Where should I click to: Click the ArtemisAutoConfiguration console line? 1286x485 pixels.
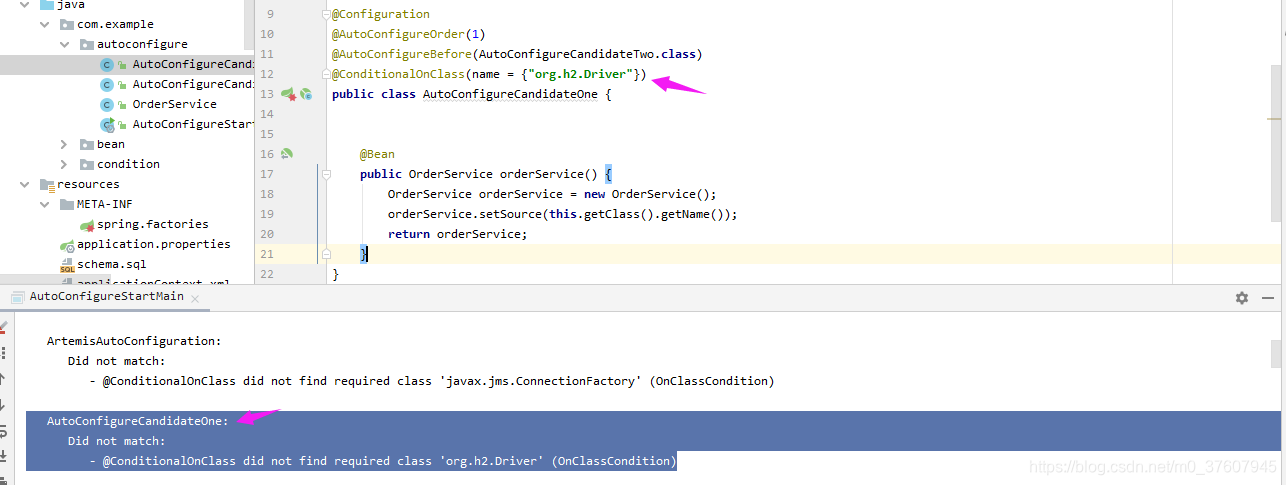pos(134,341)
